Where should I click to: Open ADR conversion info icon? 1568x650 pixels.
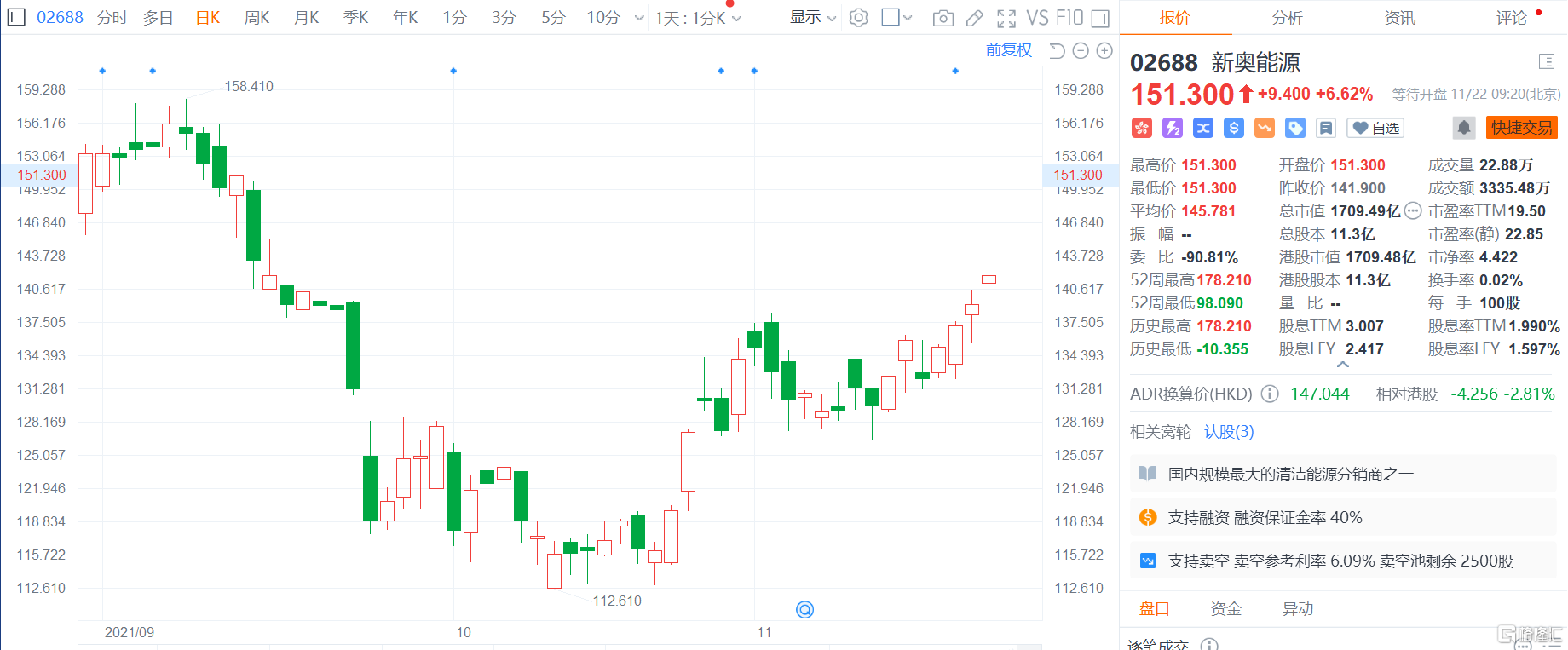click(1270, 394)
